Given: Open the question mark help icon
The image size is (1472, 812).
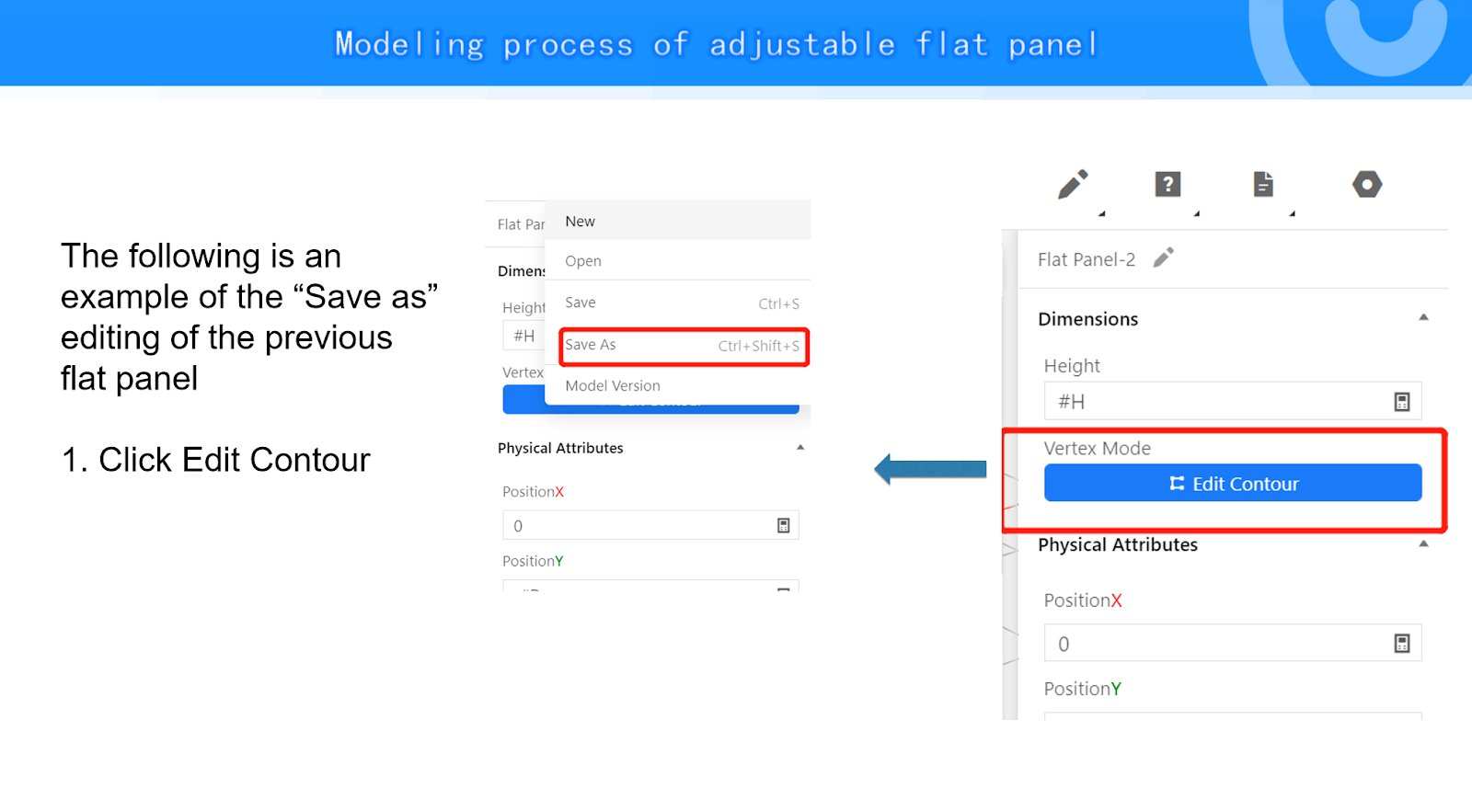Looking at the screenshot, I should click(x=1167, y=184).
